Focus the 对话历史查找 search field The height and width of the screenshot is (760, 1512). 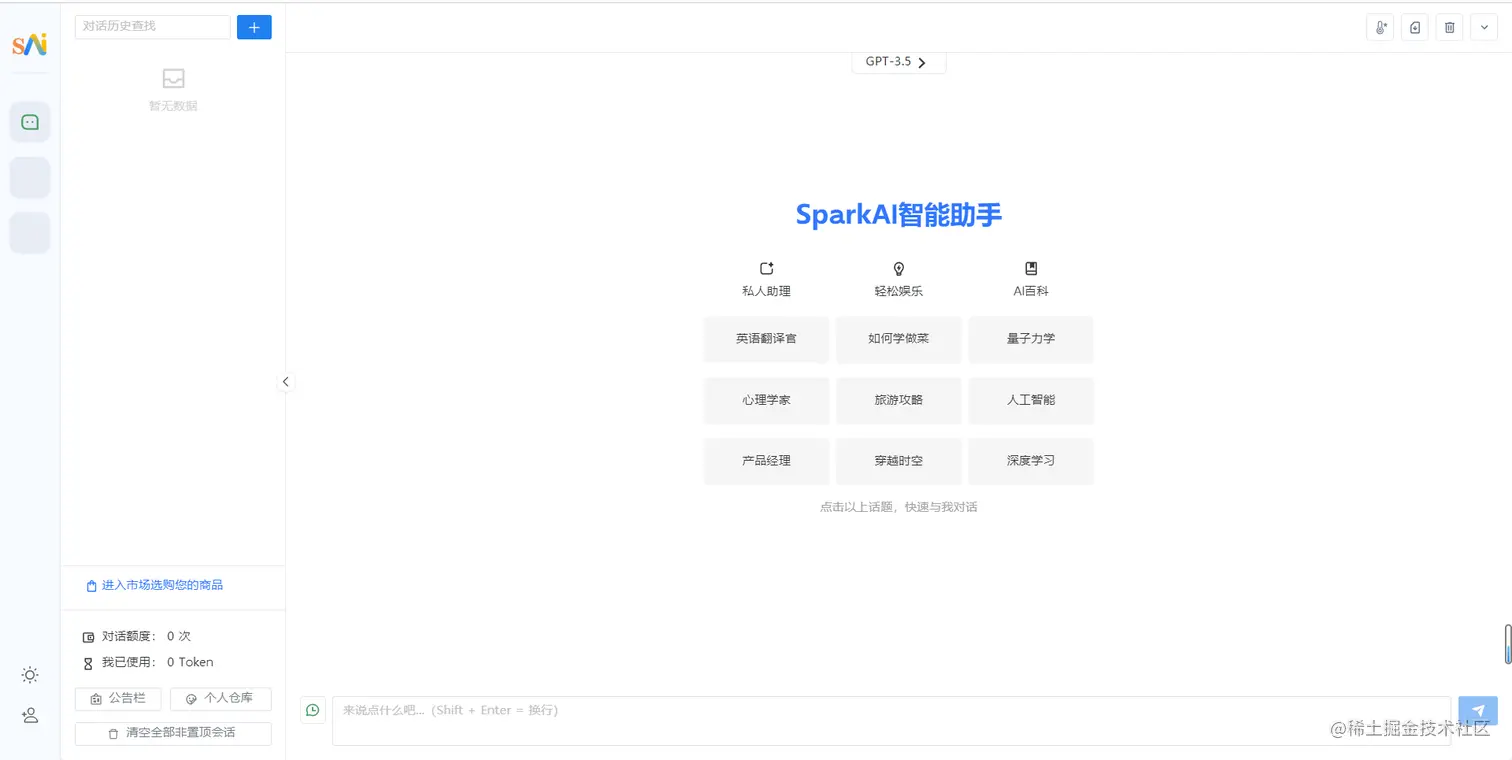click(152, 27)
